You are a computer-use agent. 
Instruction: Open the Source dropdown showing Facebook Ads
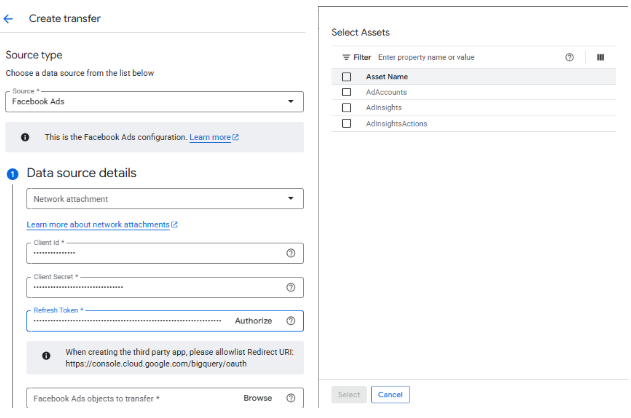click(154, 102)
